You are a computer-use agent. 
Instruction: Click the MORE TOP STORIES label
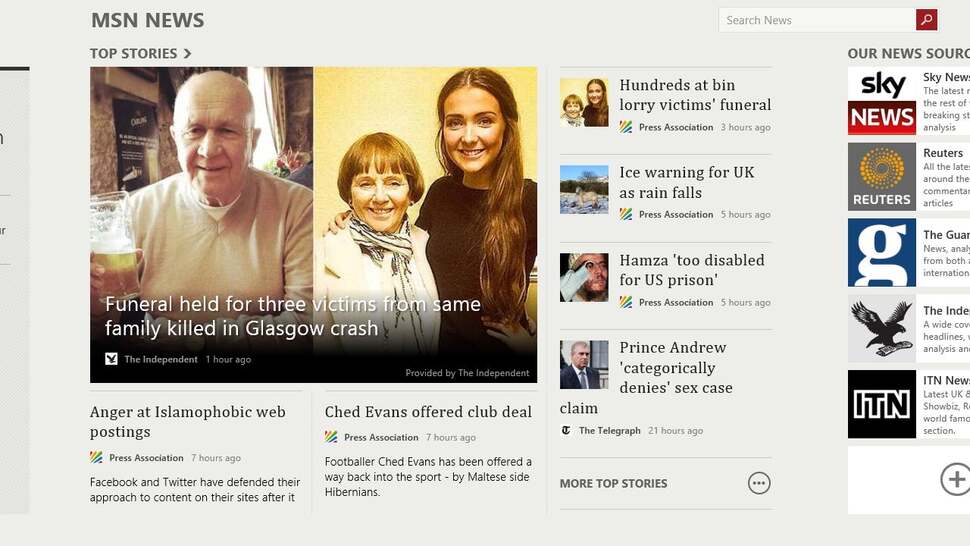pos(613,484)
